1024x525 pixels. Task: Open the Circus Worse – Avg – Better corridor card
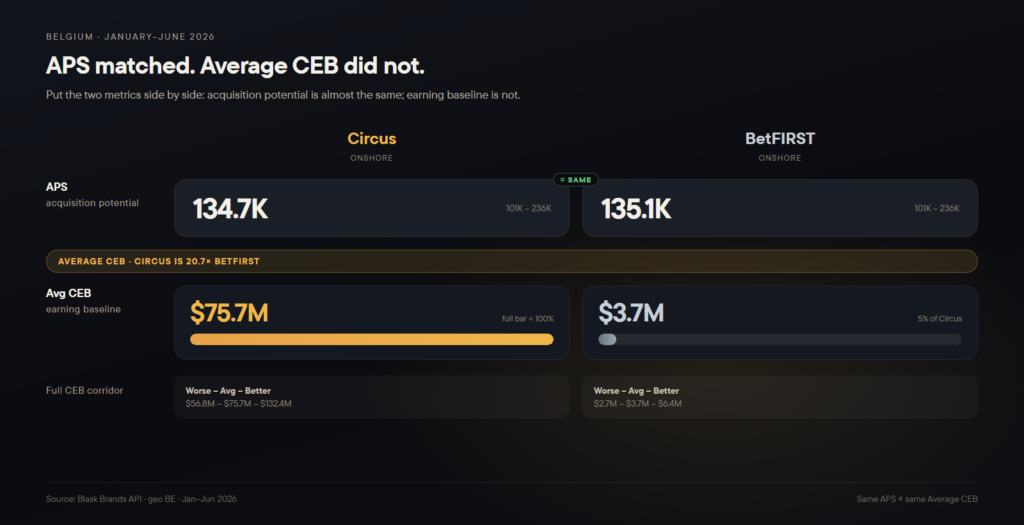coord(372,397)
